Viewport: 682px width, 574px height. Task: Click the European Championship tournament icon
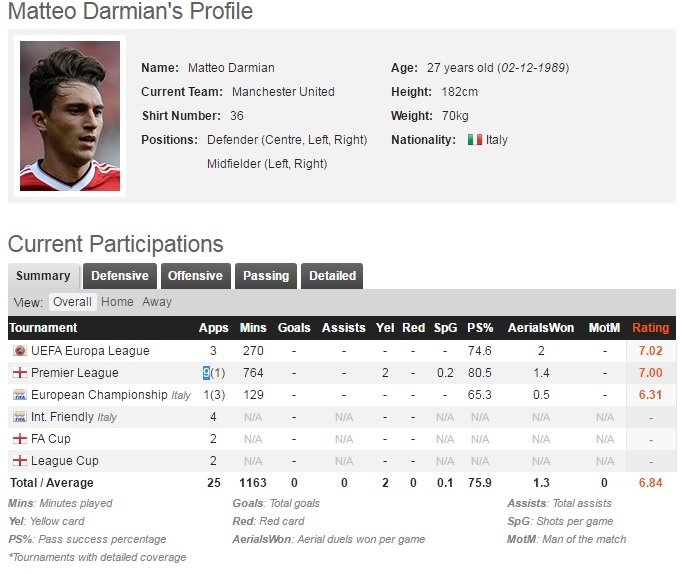coord(18,395)
